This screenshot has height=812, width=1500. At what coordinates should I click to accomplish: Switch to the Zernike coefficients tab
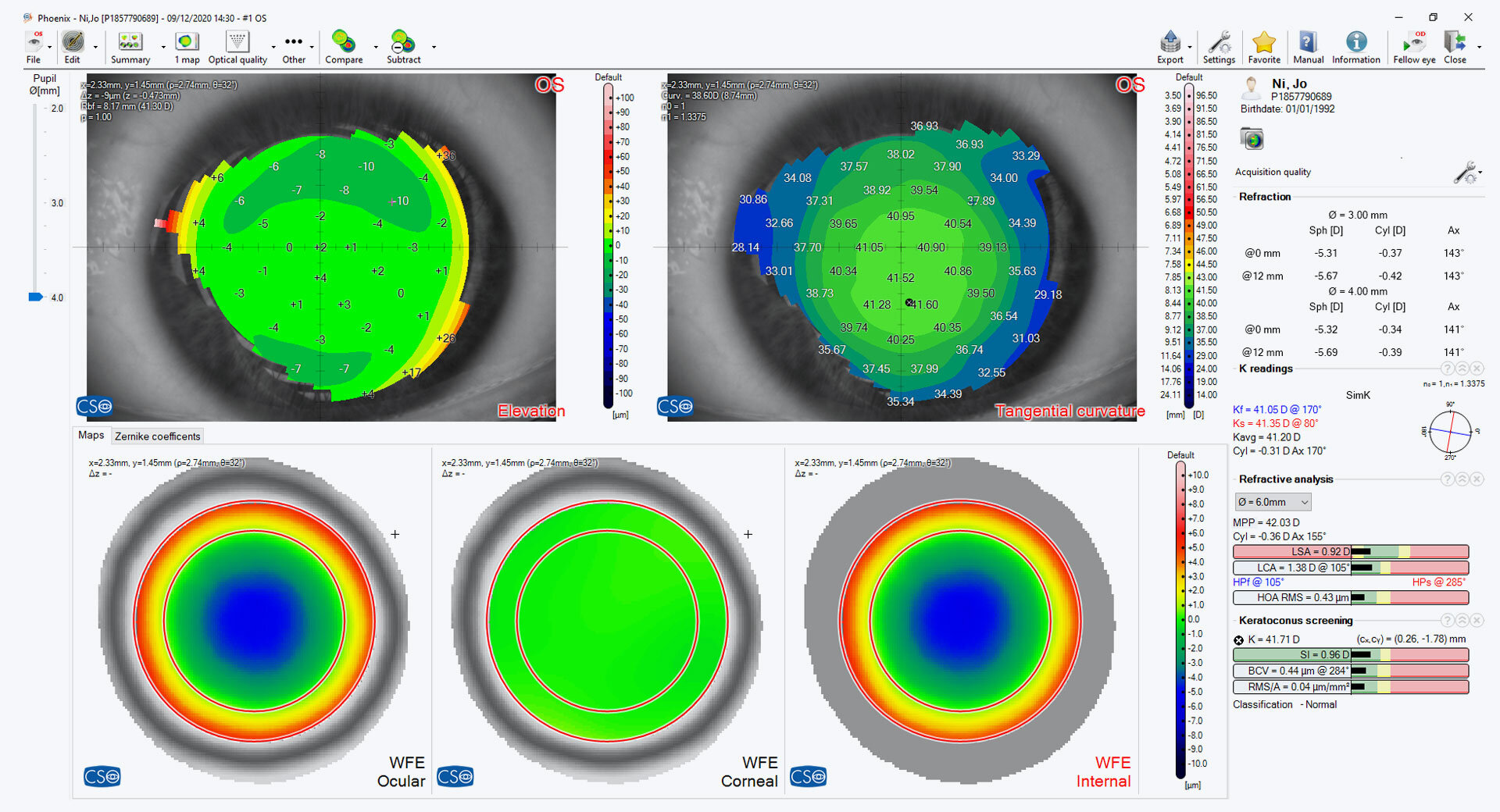click(x=157, y=436)
